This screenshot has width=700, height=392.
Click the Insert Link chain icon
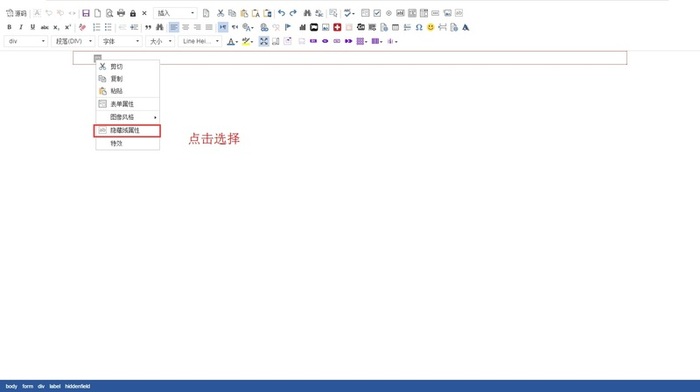coord(264,27)
